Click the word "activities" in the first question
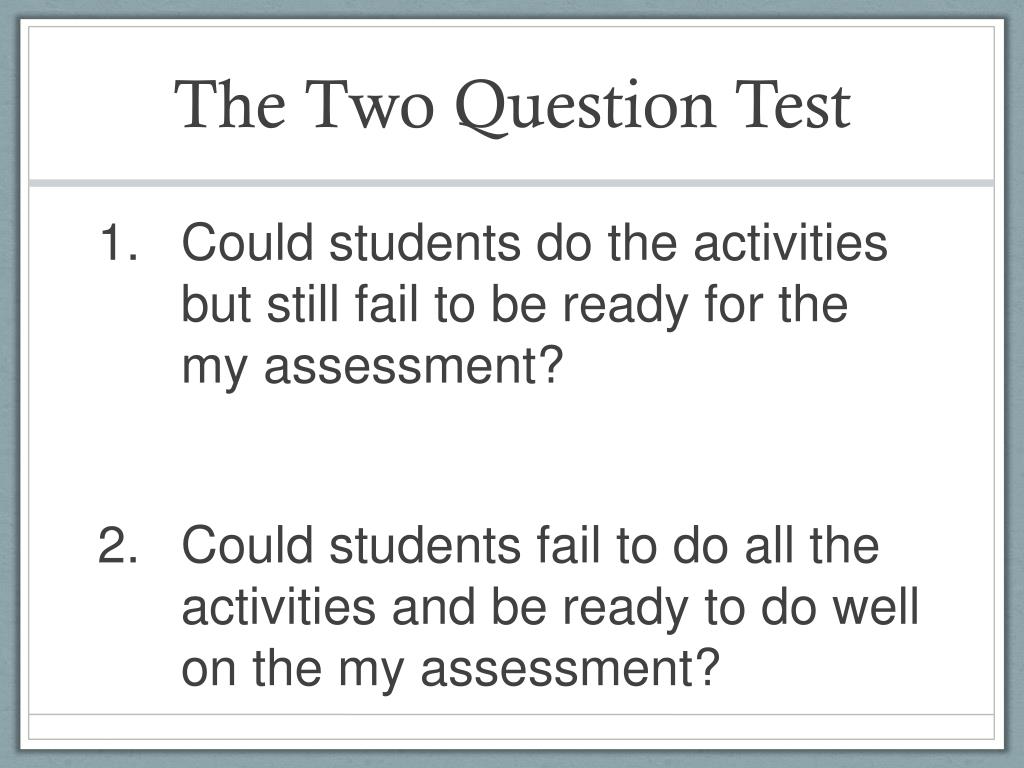The image size is (1024, 768). point(790,242)
